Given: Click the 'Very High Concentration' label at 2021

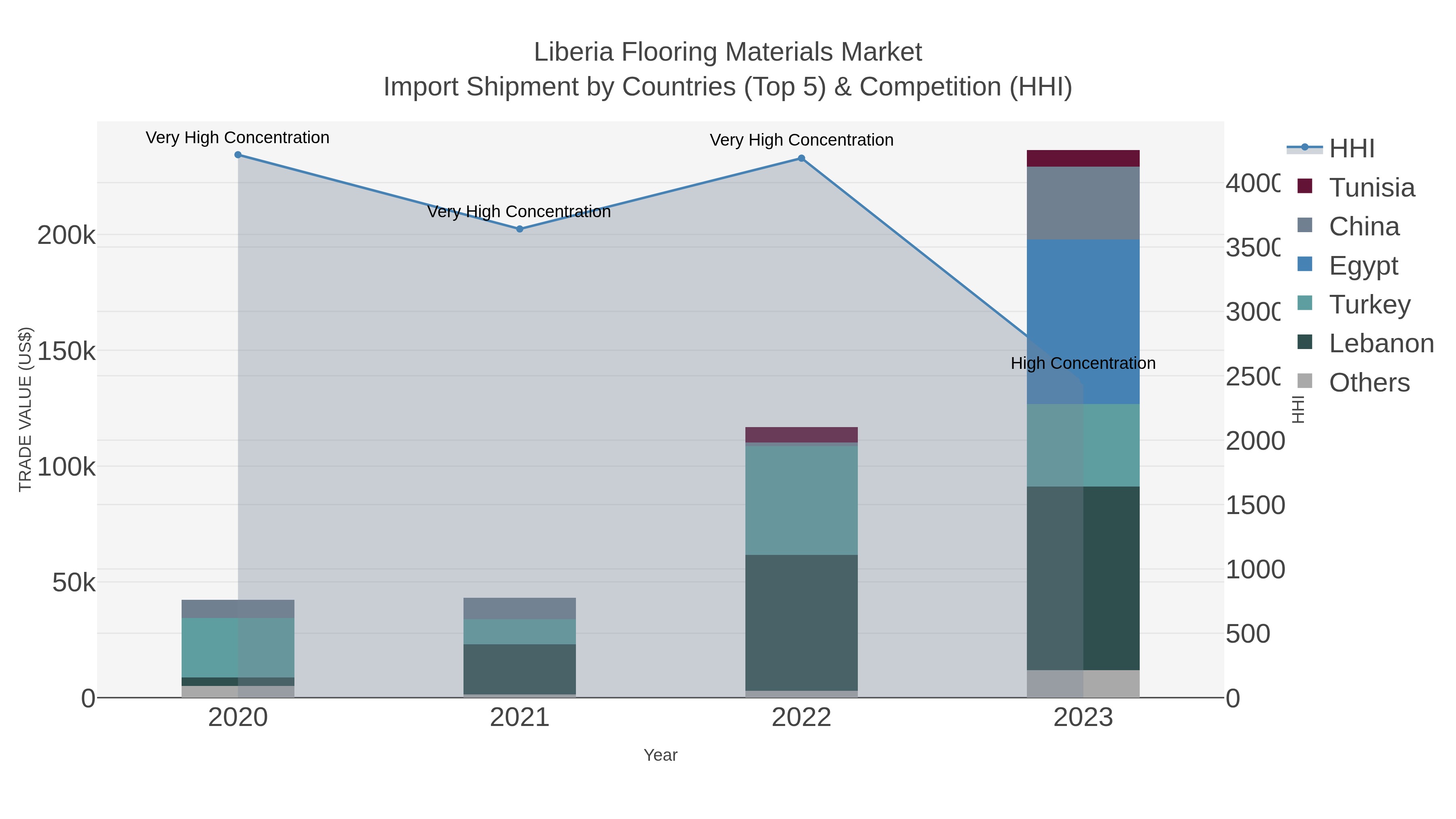Looking at the screenshot, I should tap(519, 212).
